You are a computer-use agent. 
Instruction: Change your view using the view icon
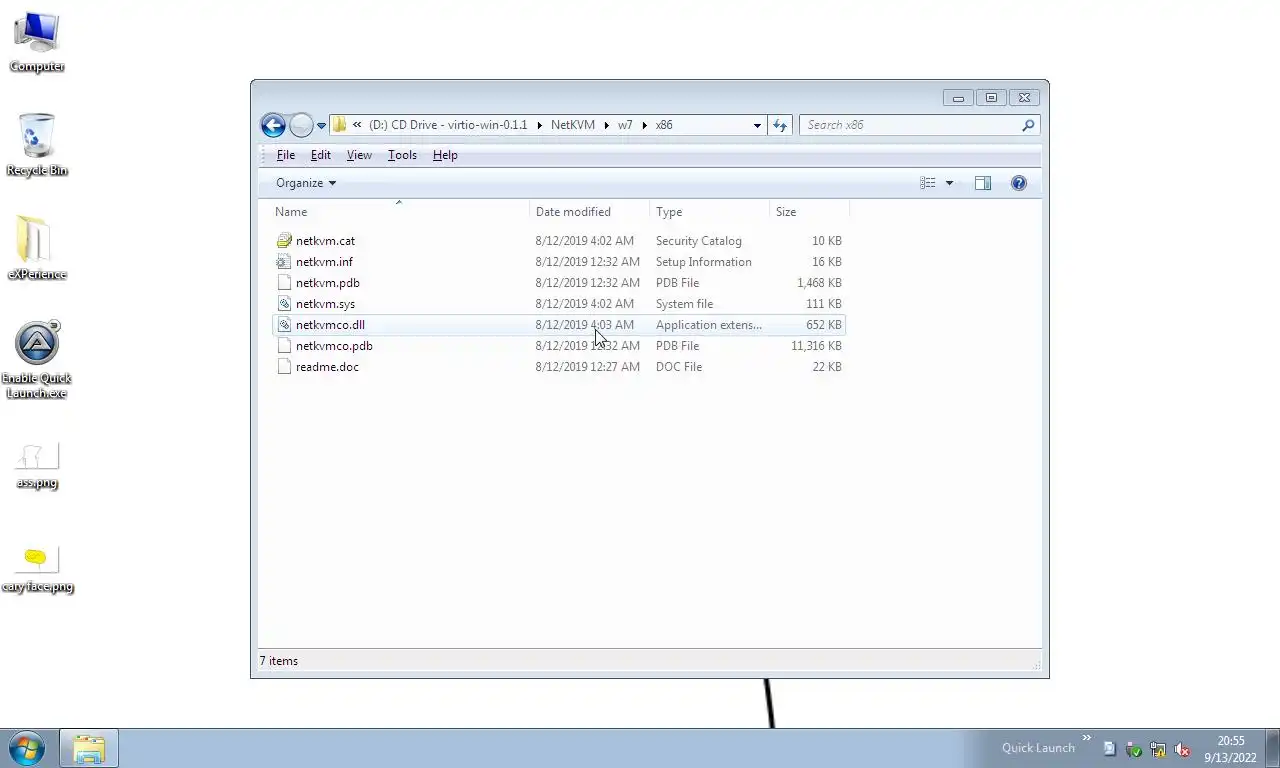pyautogui.click(x=928, y=183)
